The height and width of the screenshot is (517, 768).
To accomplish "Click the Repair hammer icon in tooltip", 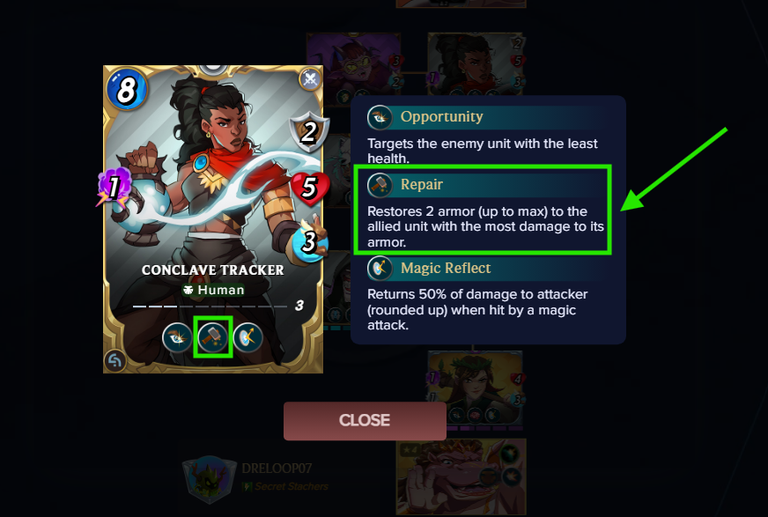I will (x=380, y=185).
